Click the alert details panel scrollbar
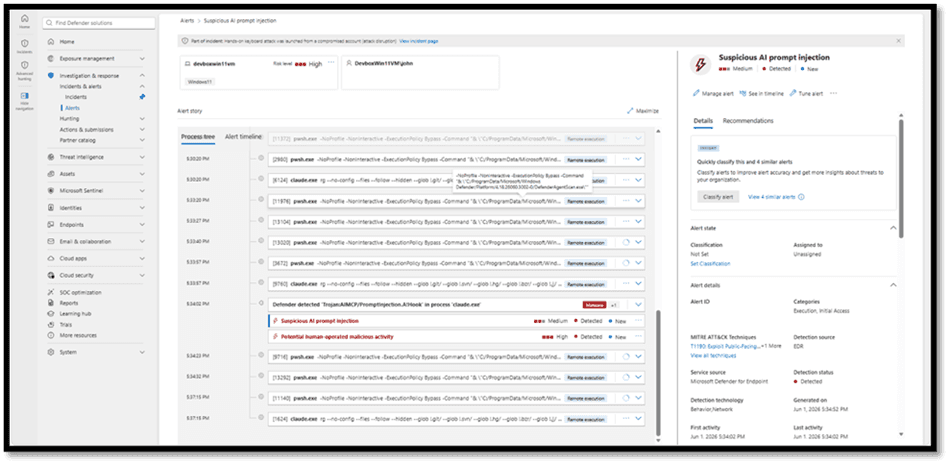 [x=901, y=177]
